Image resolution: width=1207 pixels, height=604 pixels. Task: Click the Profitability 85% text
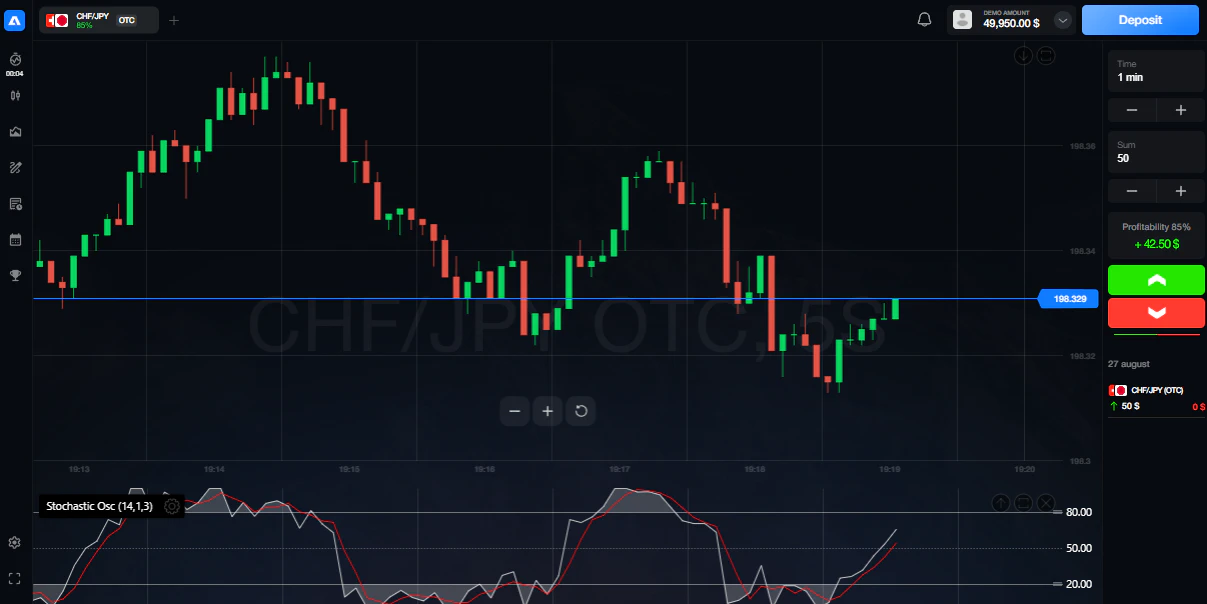1156,227
